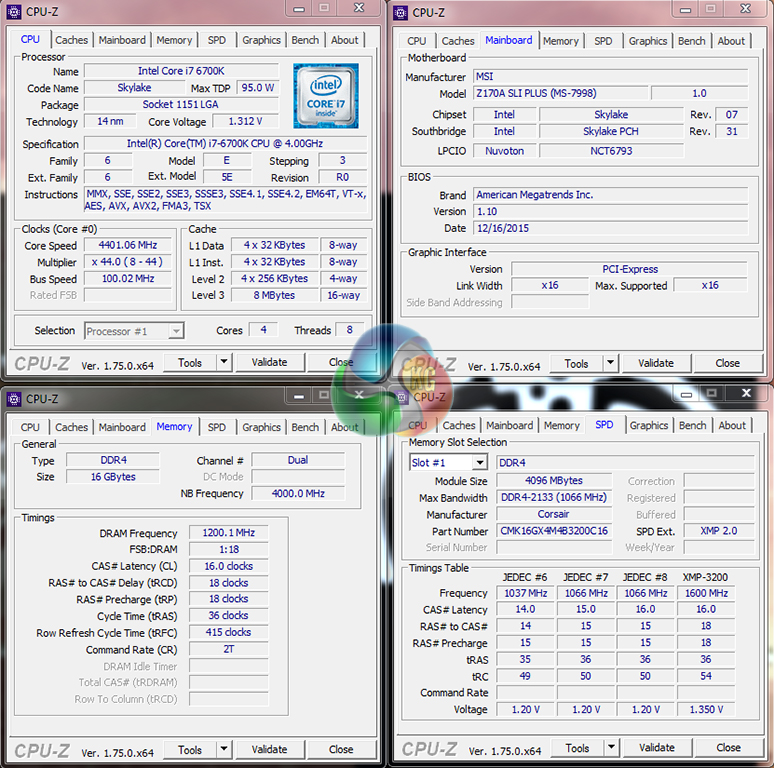Screen dimensions: 774x768
Task: Click Bus Speed value 100.02 MHz
Action: 128,278
